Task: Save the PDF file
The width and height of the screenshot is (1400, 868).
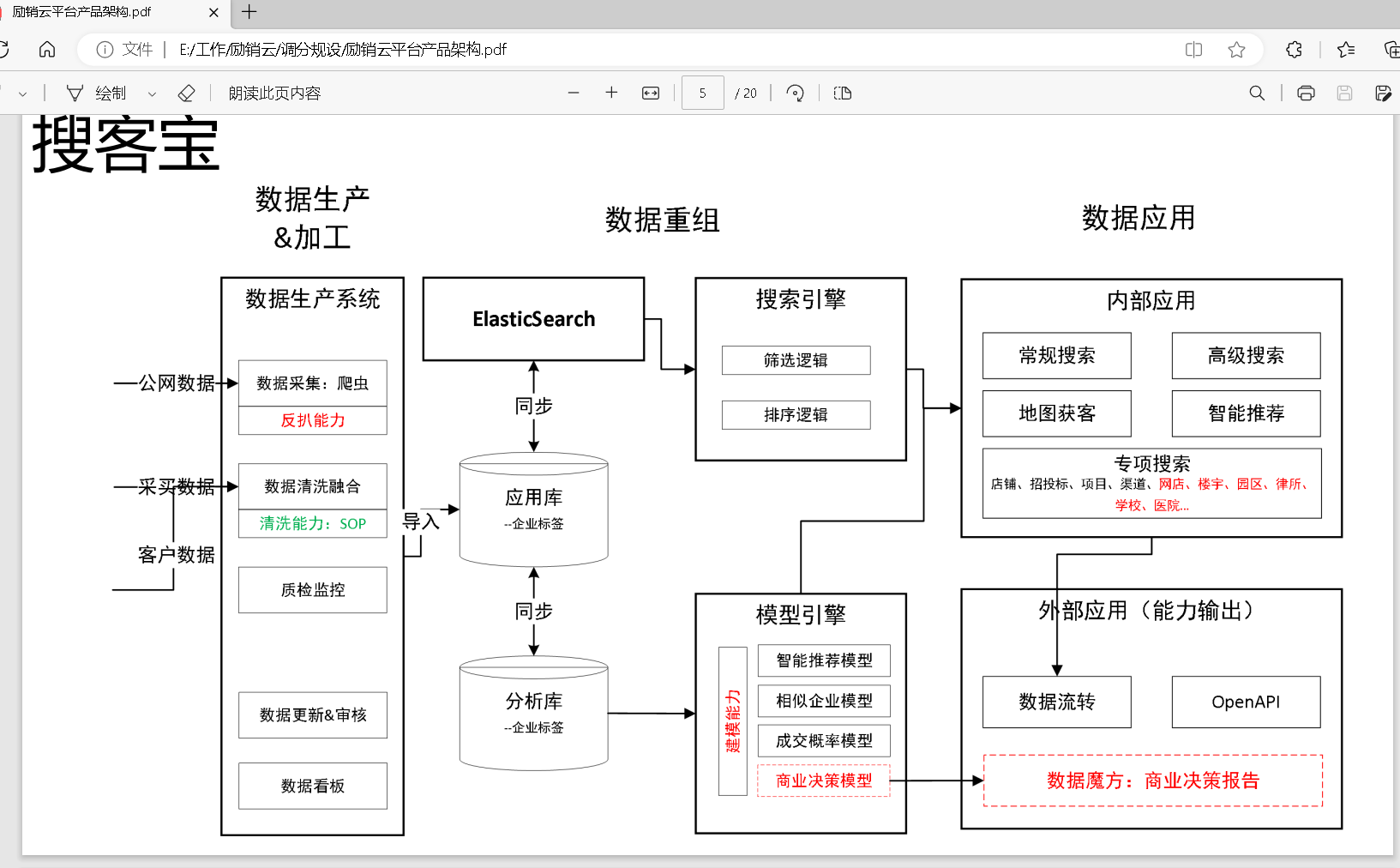Action: (x=1344, y=93)
